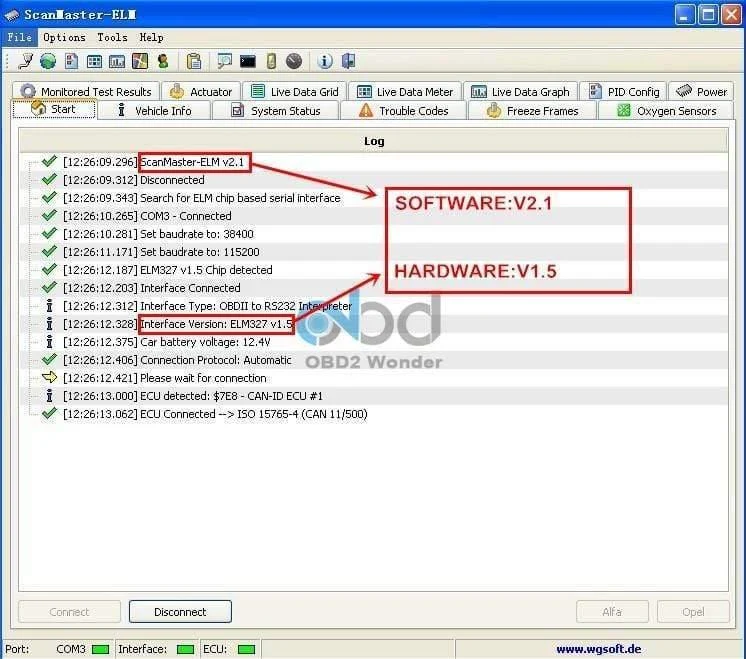Select 'Please wait for connection' log row
This screenshot has height=659, width=746.
point(374,378)
